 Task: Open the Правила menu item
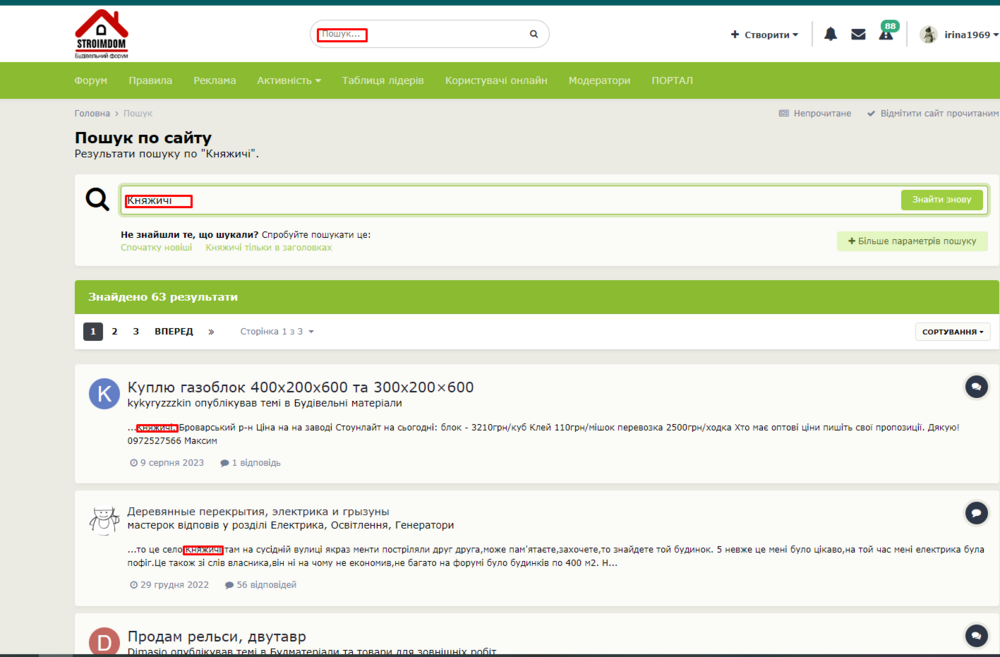point(151,80)
